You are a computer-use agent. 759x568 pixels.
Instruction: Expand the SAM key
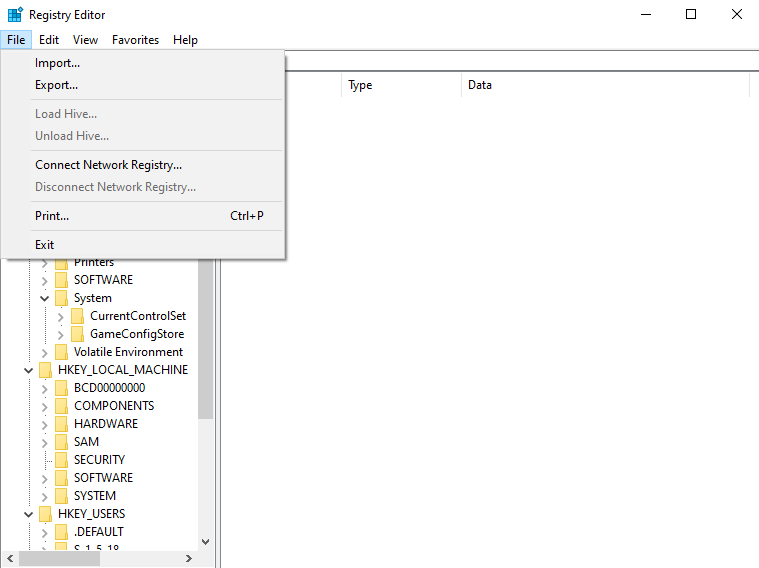pos(45,443)
